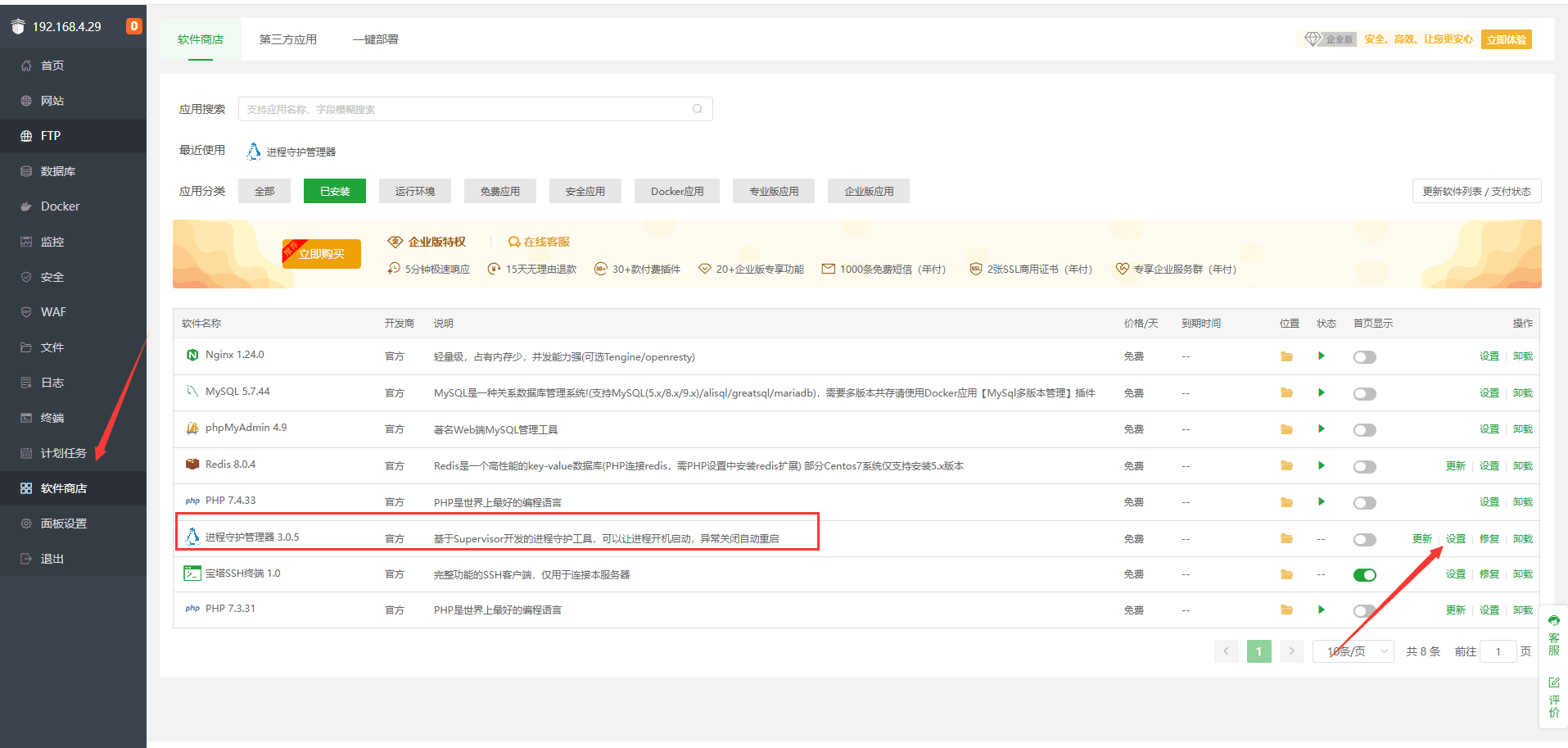Filter by 专业版应用 category
The height and width of the screenshot is (748, 1568).
pos(774,191)
